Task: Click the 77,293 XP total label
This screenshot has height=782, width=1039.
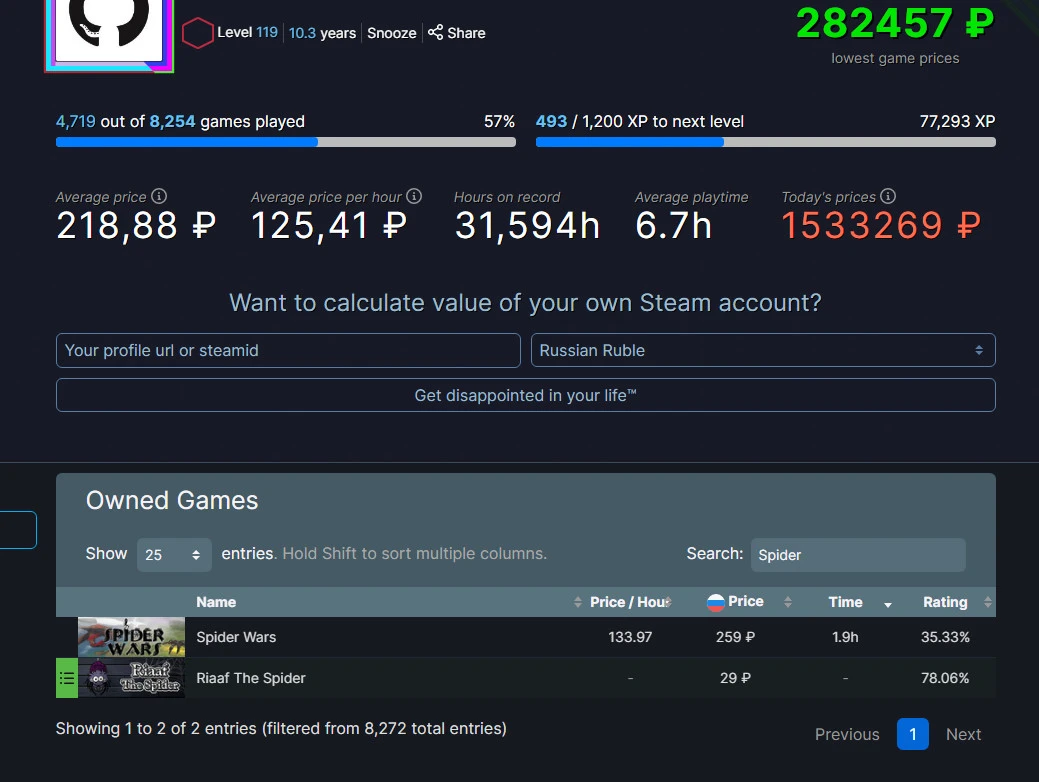Action: click(x=957, y=121)
